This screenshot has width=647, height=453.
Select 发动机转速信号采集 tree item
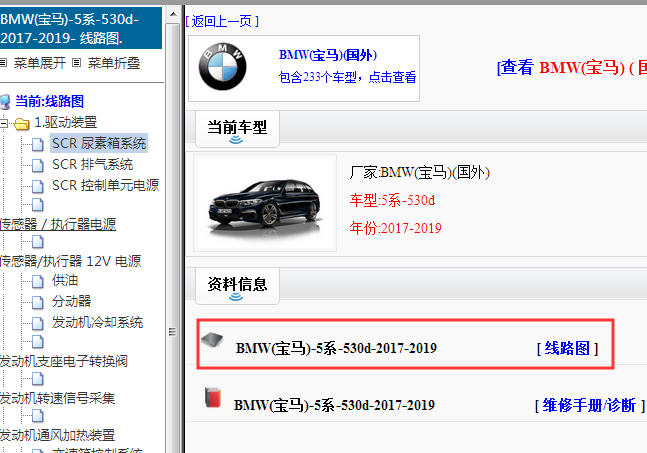point(57,399)
